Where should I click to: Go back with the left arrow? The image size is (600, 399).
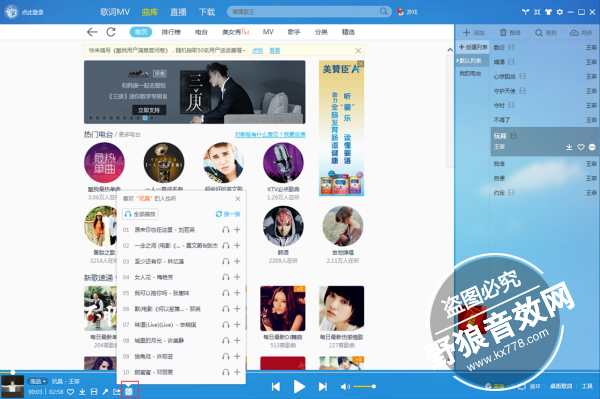point(92,32)
